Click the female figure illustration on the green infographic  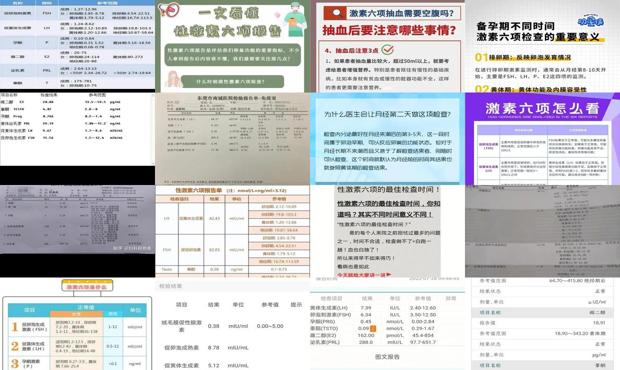click(174, 79)
